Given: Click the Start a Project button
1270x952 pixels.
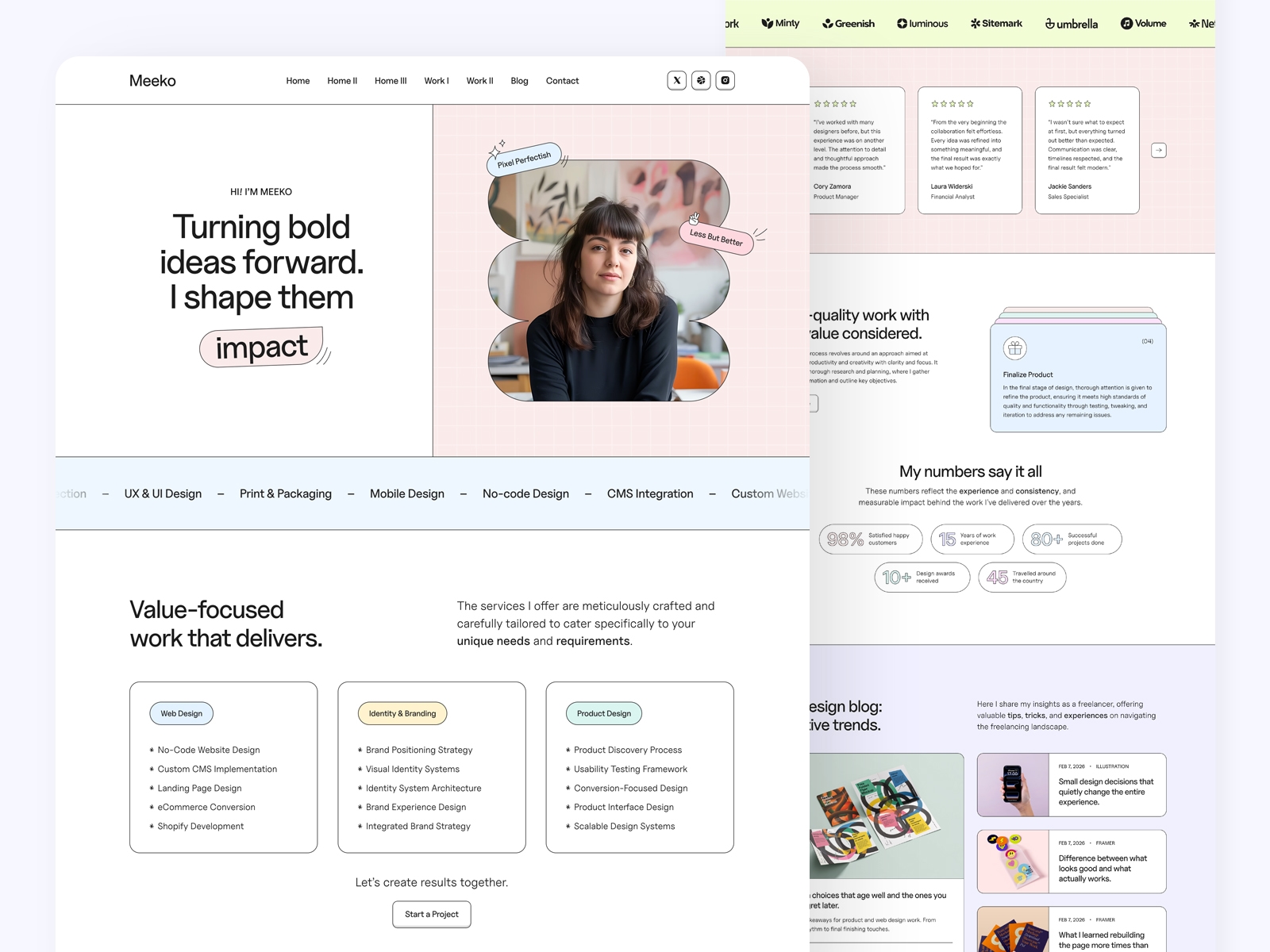Looking at the screenshot, I should [432, 914].
